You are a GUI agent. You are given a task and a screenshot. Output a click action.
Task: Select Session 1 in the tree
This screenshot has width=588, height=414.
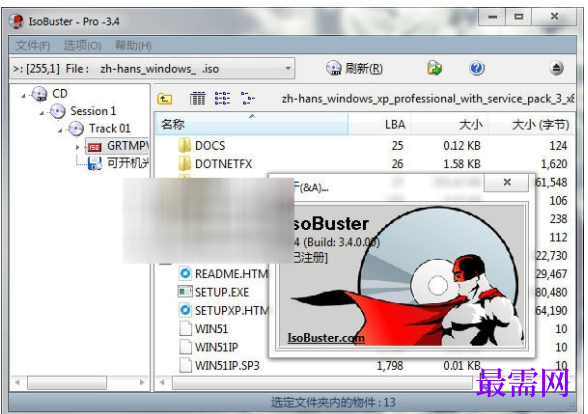[x=93, y=111]
